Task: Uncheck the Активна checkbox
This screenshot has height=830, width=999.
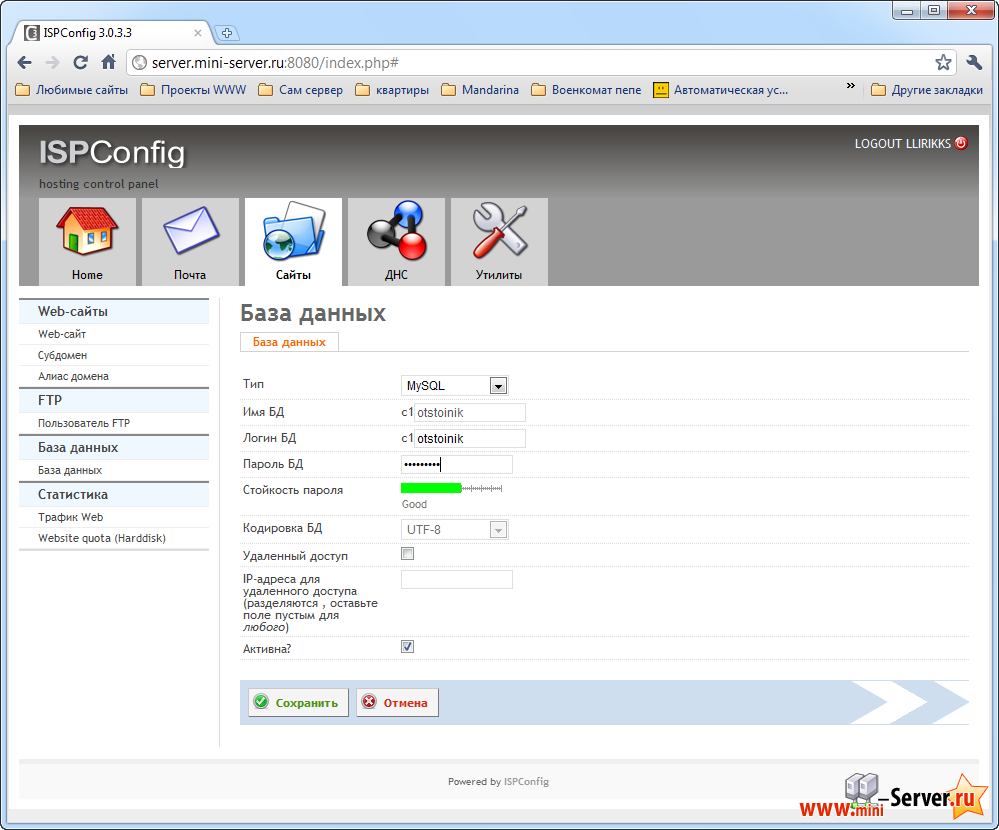Action: pos(407,646)
